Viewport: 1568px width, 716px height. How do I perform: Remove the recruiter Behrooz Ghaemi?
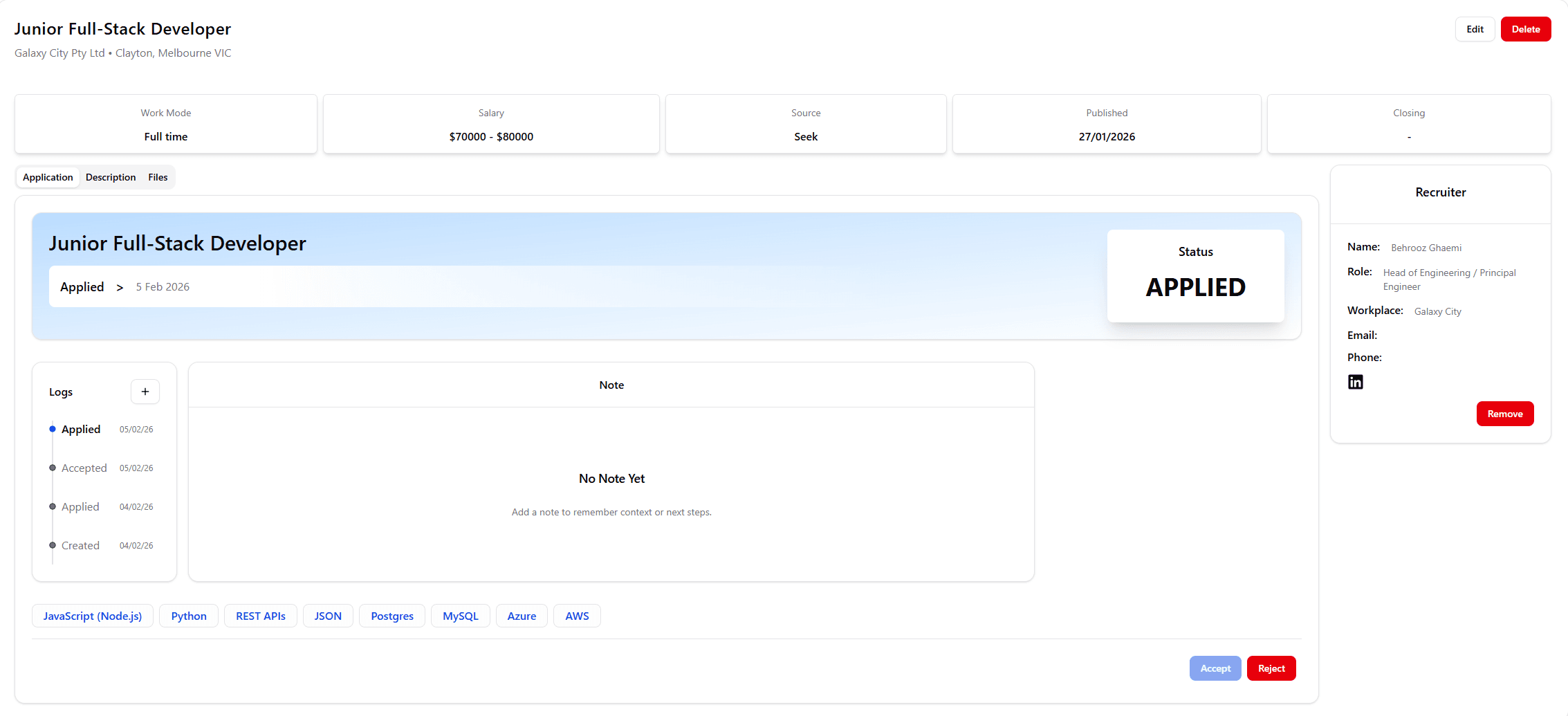(1505, 413)
